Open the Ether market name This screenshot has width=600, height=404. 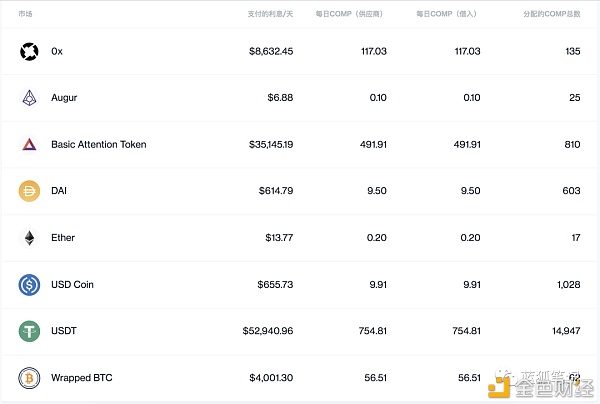coord(63,238)
